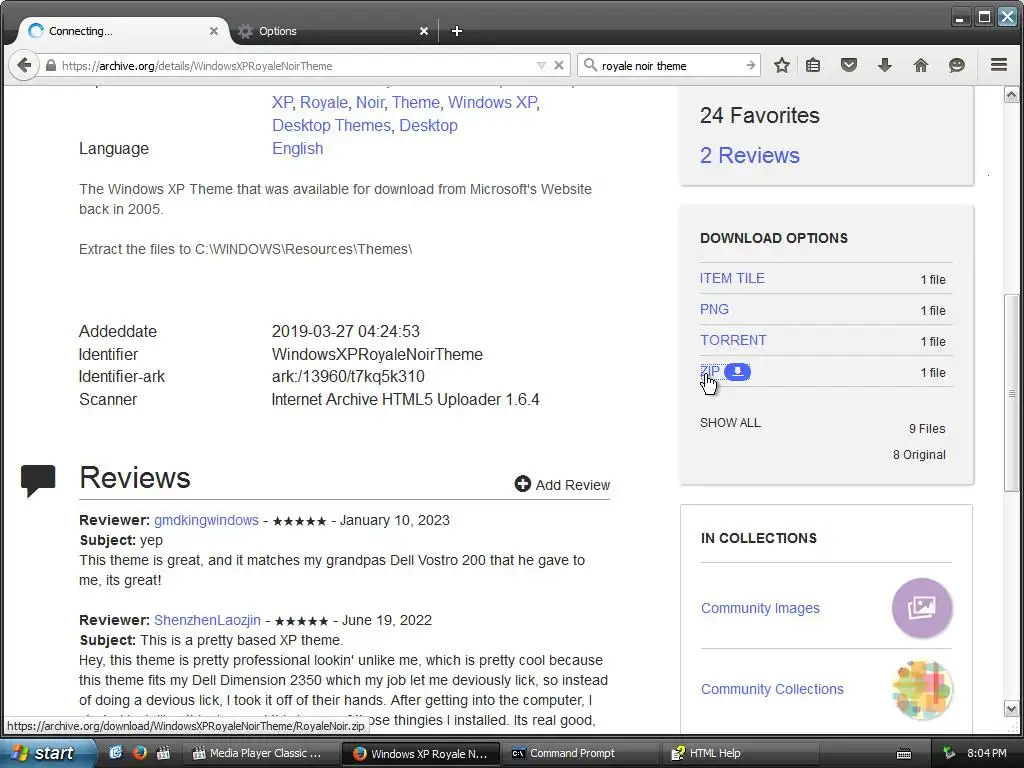
Task: Click the ZIP download icon badge
Action: (737, 372)
